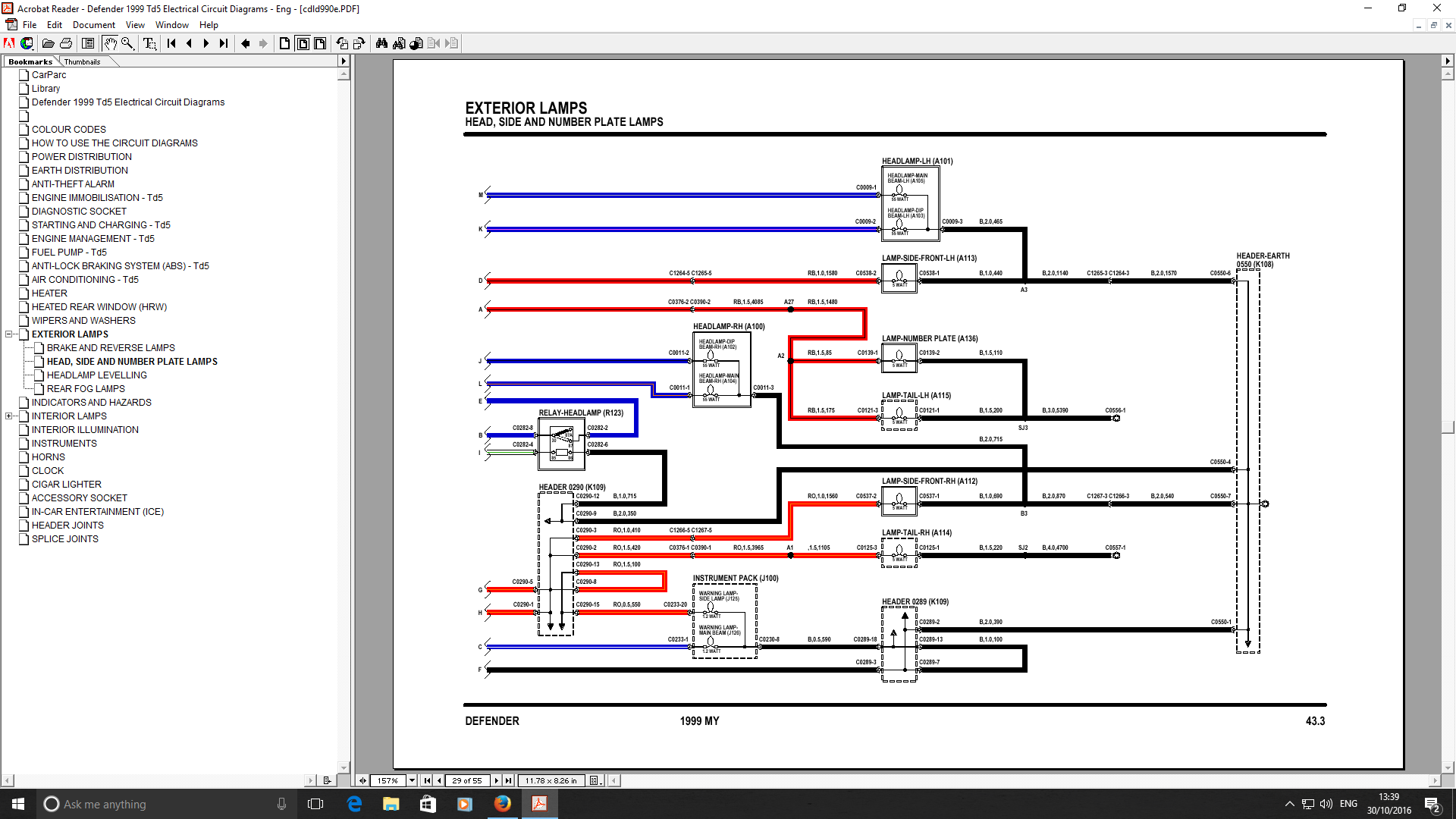Screen dimensions: 1456x819
Task: Click the Search Results icon
Action: pyautogui.click(x=416, y=43)
